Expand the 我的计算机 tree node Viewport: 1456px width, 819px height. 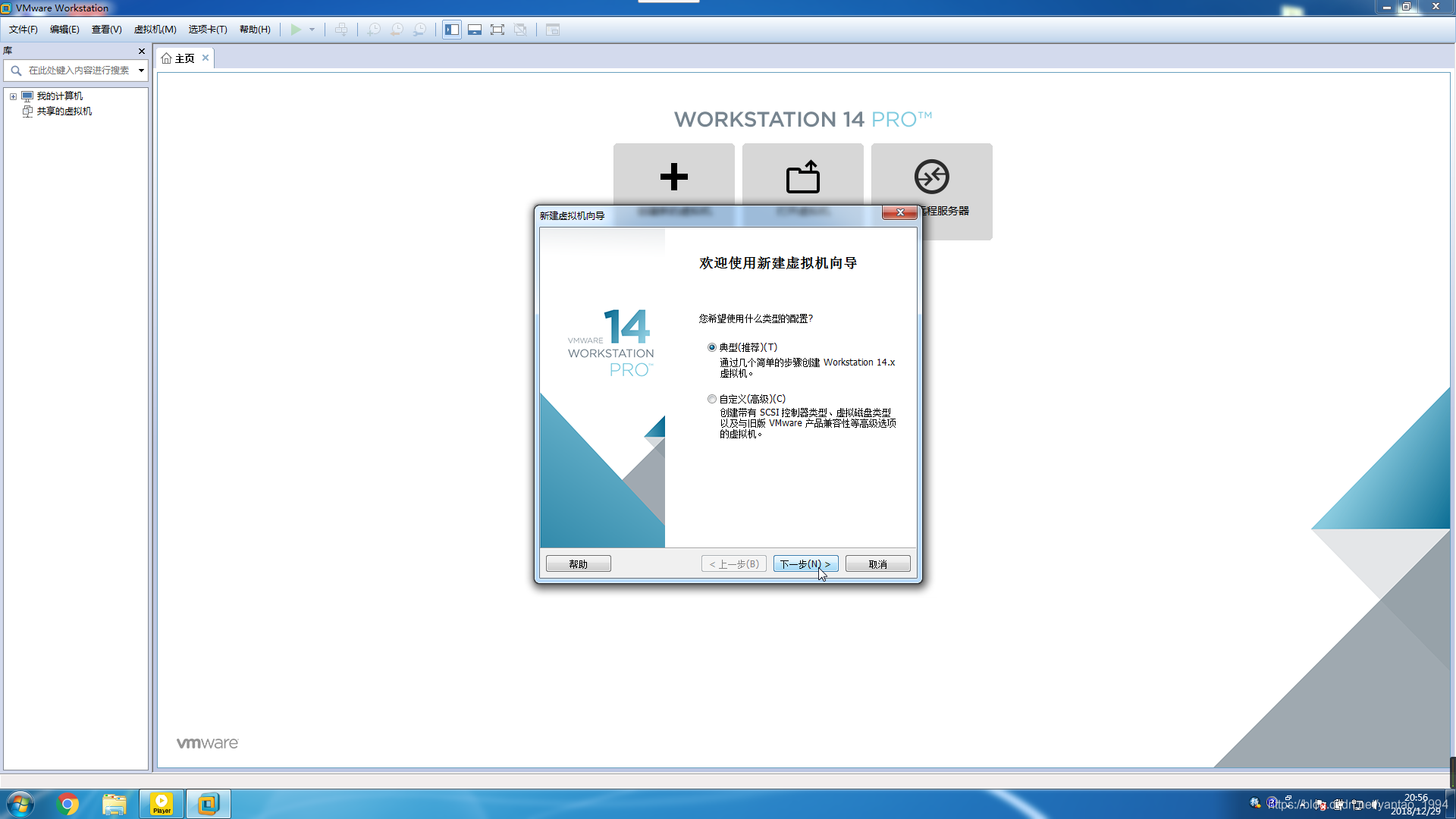pos(13,96)
